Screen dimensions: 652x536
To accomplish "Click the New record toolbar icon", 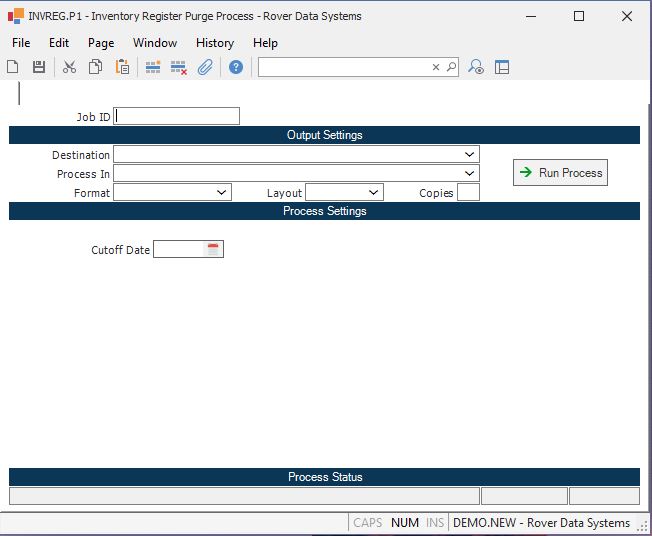I will 13,67.
